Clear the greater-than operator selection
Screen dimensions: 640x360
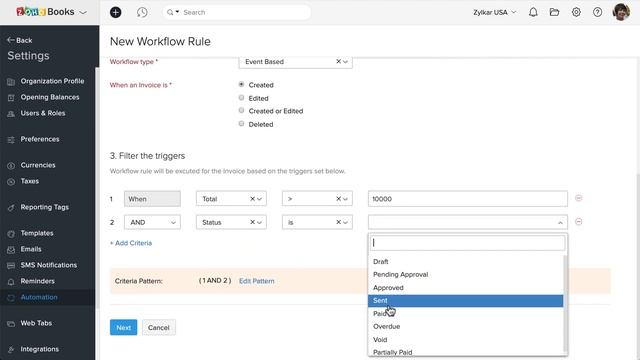338,199
